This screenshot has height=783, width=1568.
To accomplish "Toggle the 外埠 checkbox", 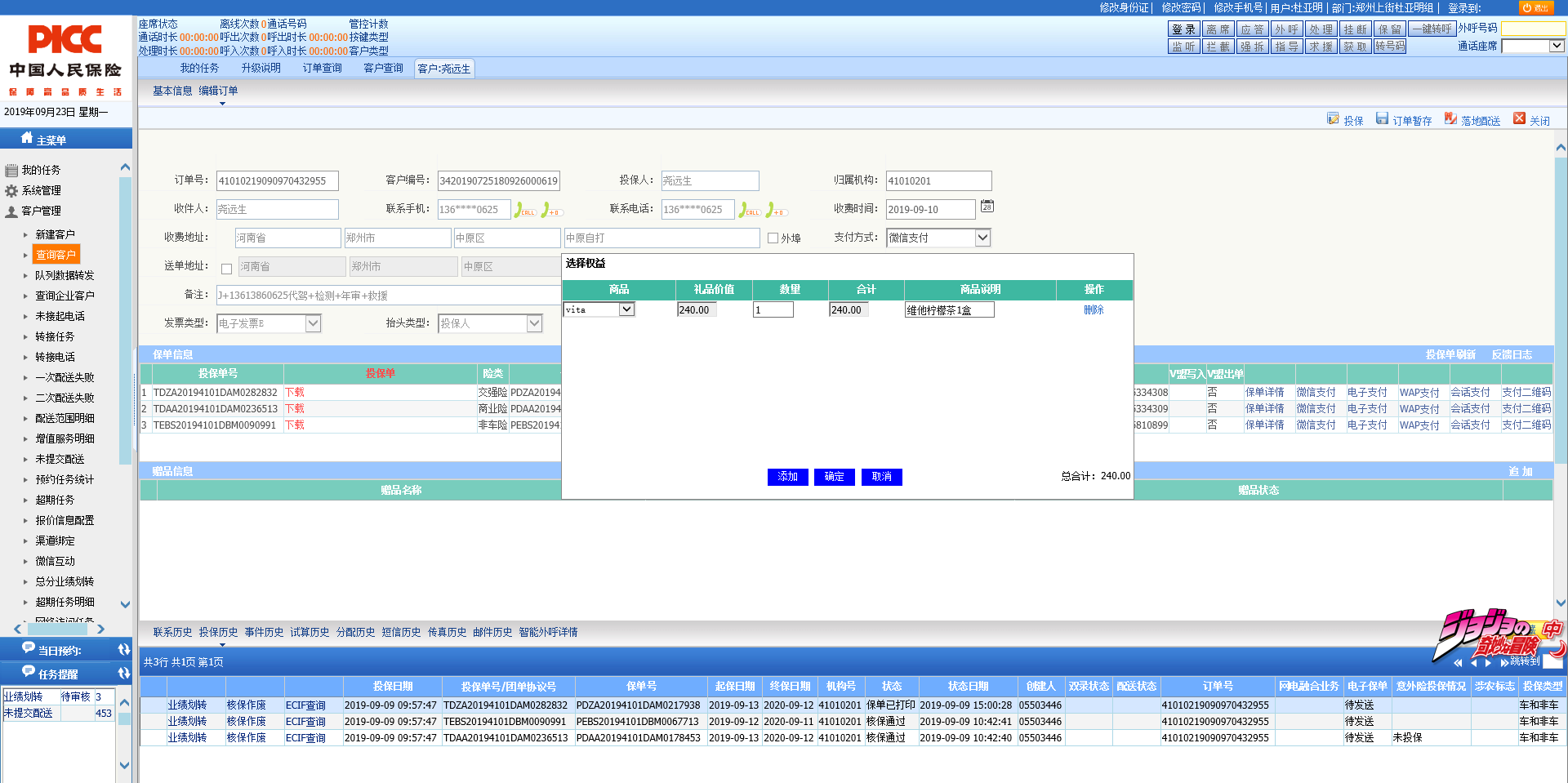I will (x=773, y=238).
